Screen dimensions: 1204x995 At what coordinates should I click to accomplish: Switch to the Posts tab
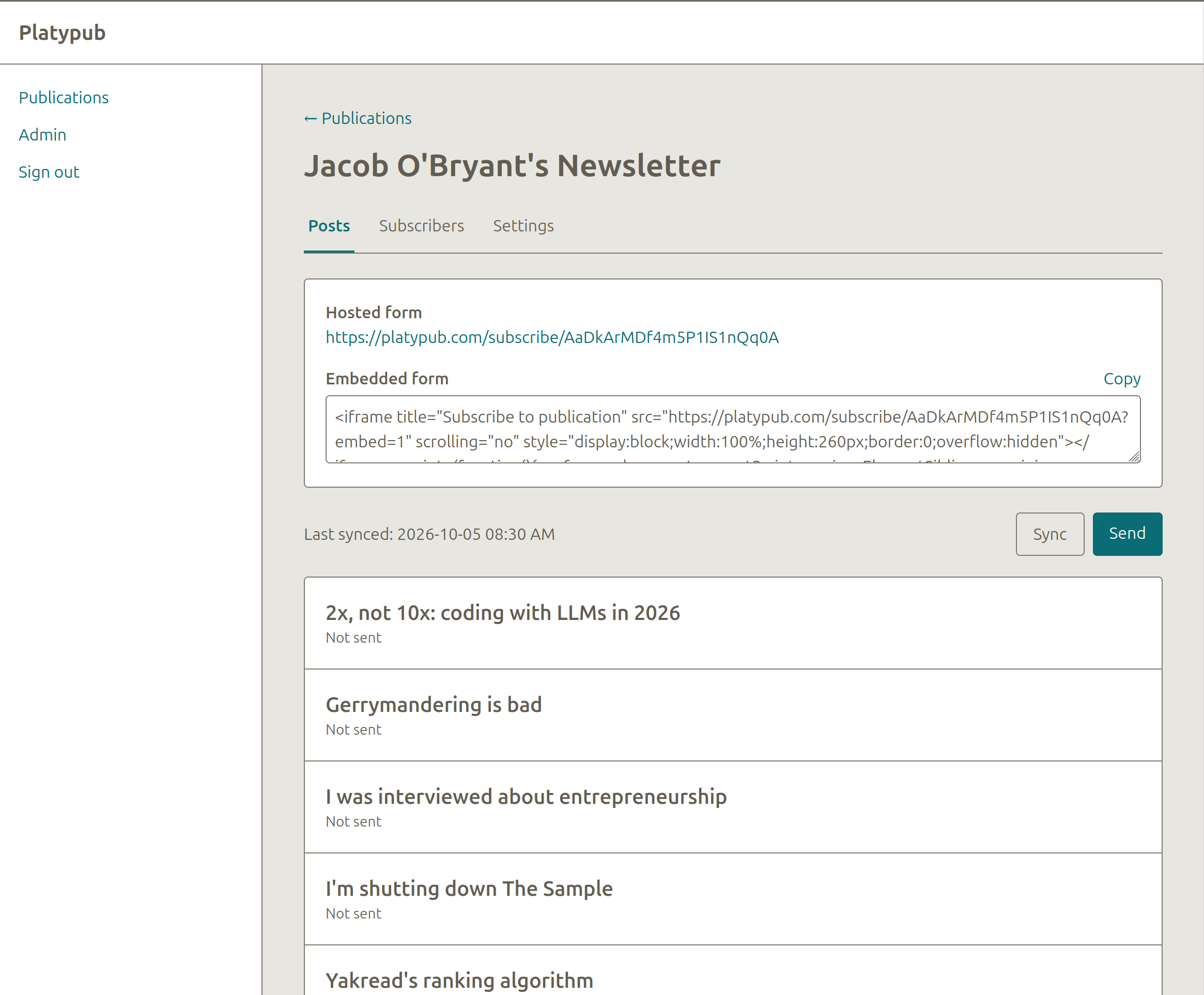(329, 226)
